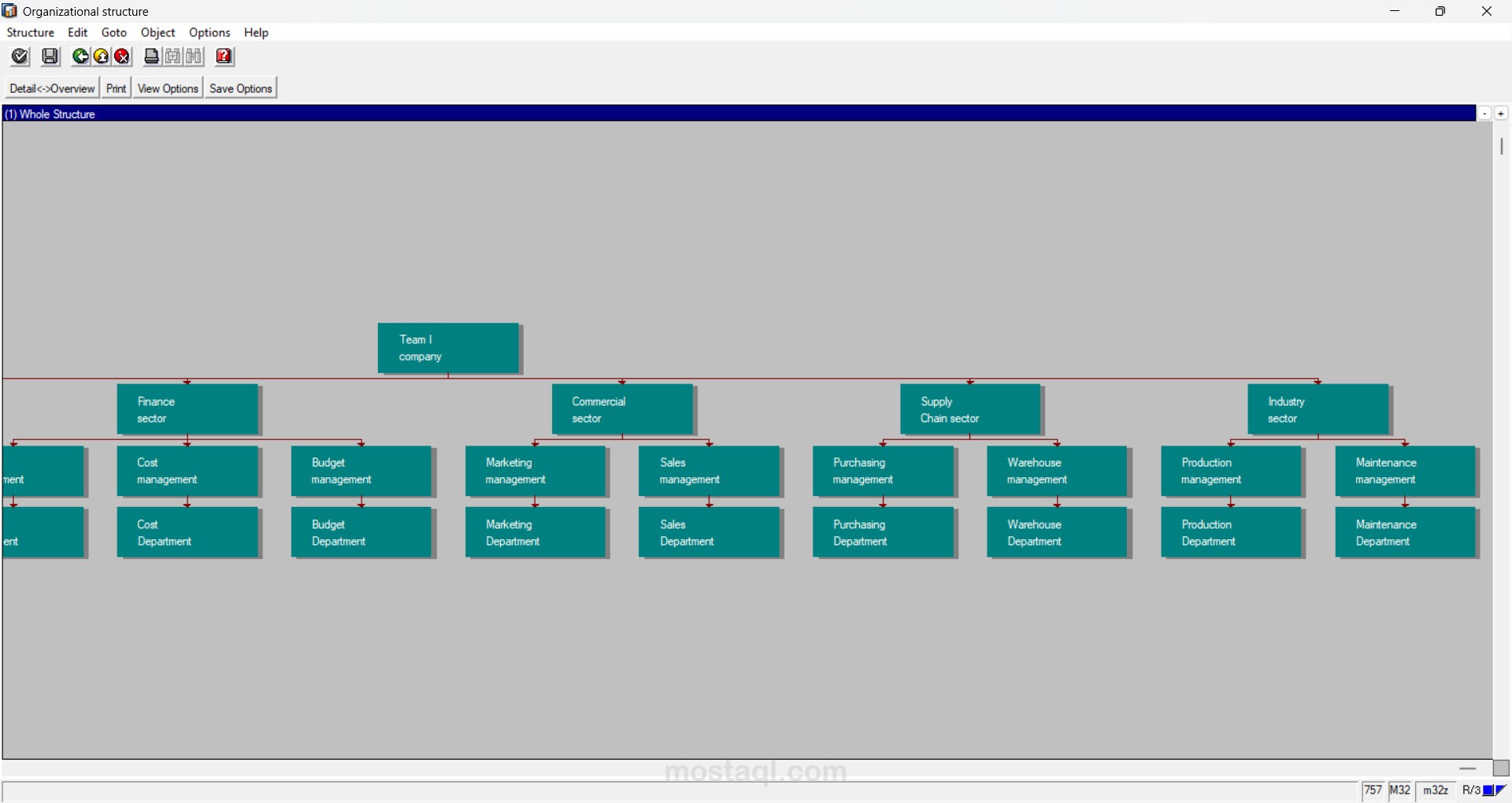
Task: Save the structure using the floppy disk icon
Action: (x=50, y=56)
